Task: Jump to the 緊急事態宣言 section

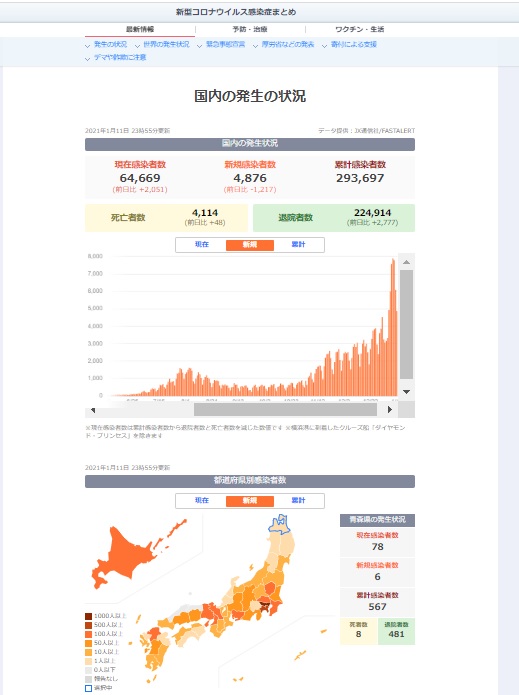Action: tap(225, 44)
